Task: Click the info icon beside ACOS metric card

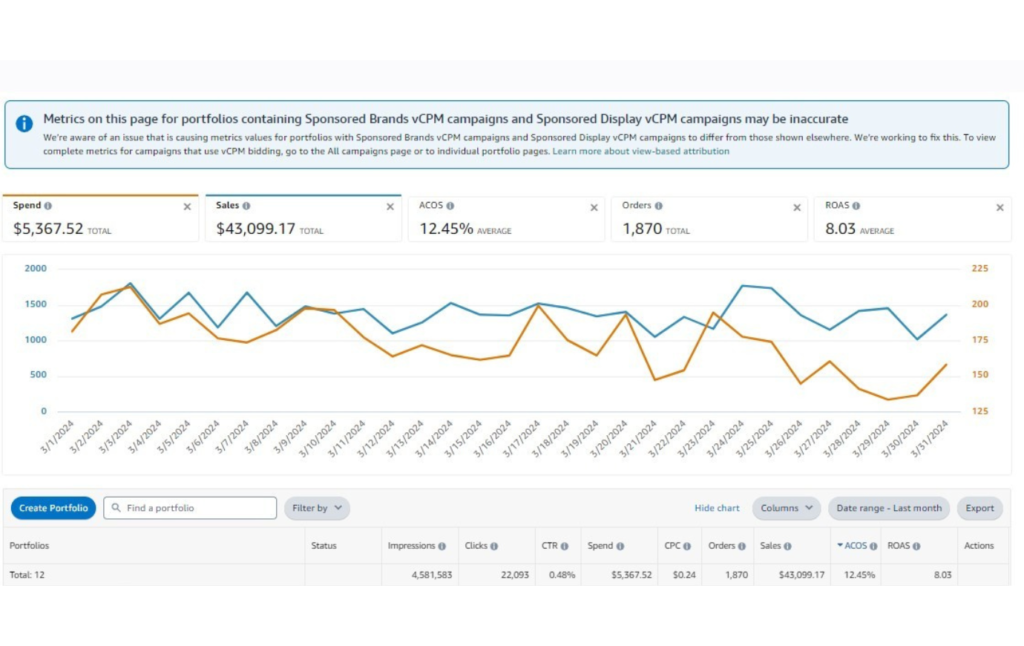Action: click(x=450, y=206)
